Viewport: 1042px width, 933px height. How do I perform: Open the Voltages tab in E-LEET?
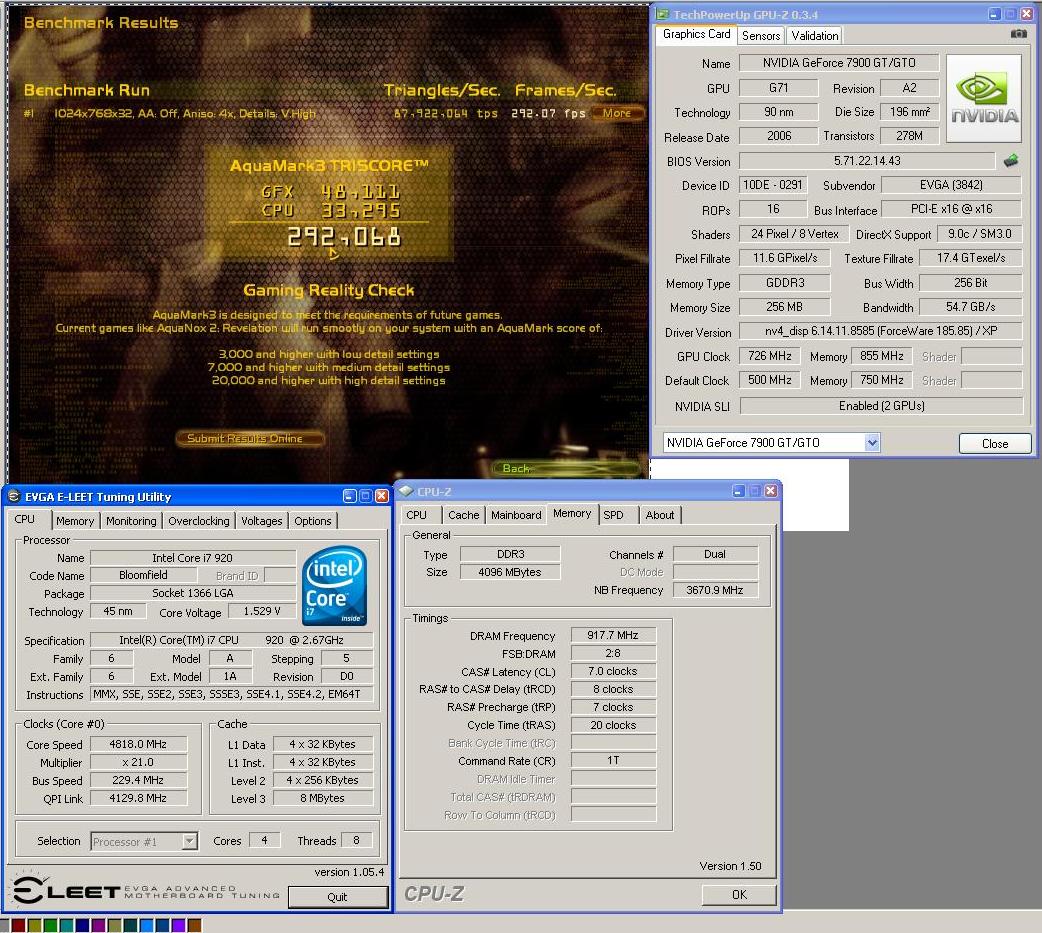click(x=261, y=521)
